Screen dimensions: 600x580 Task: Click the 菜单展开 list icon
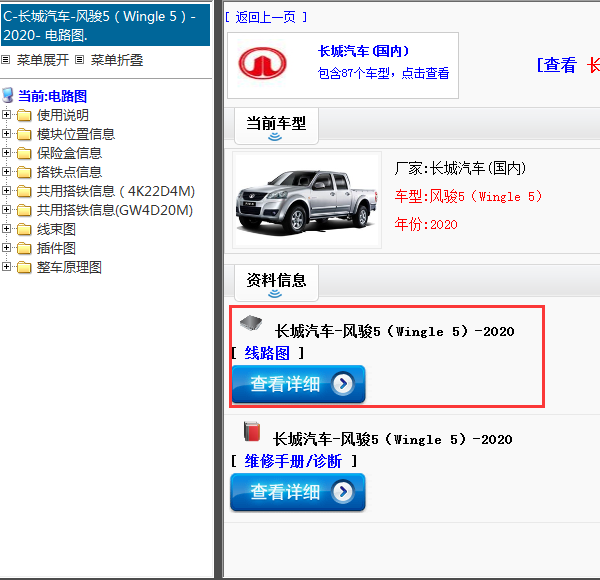(5, 60)
